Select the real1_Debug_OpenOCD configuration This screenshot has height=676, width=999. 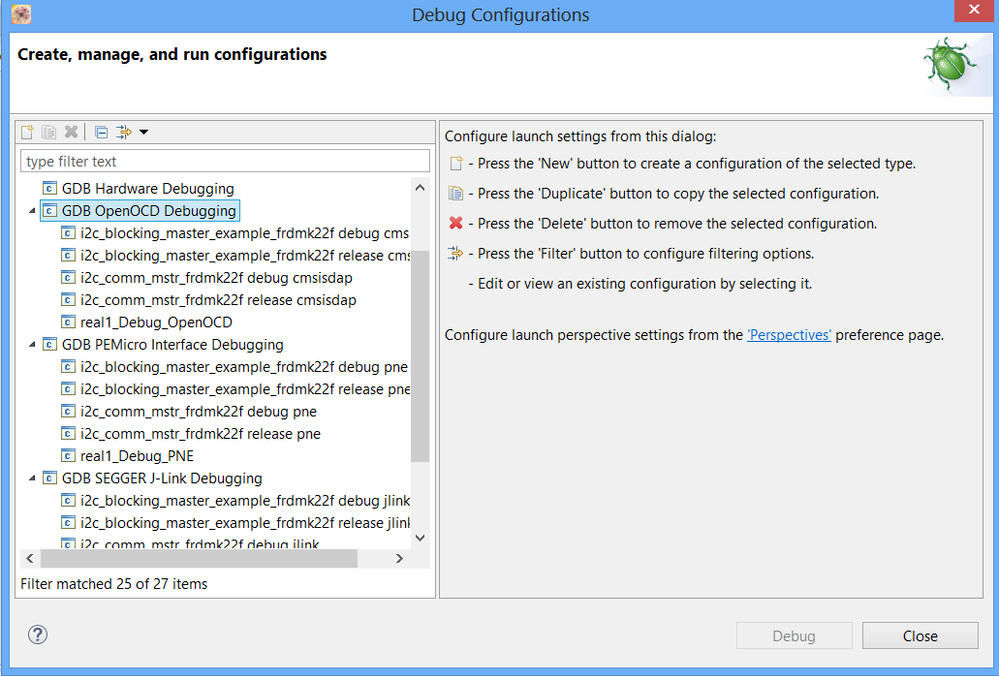click(x=156, y=322)
